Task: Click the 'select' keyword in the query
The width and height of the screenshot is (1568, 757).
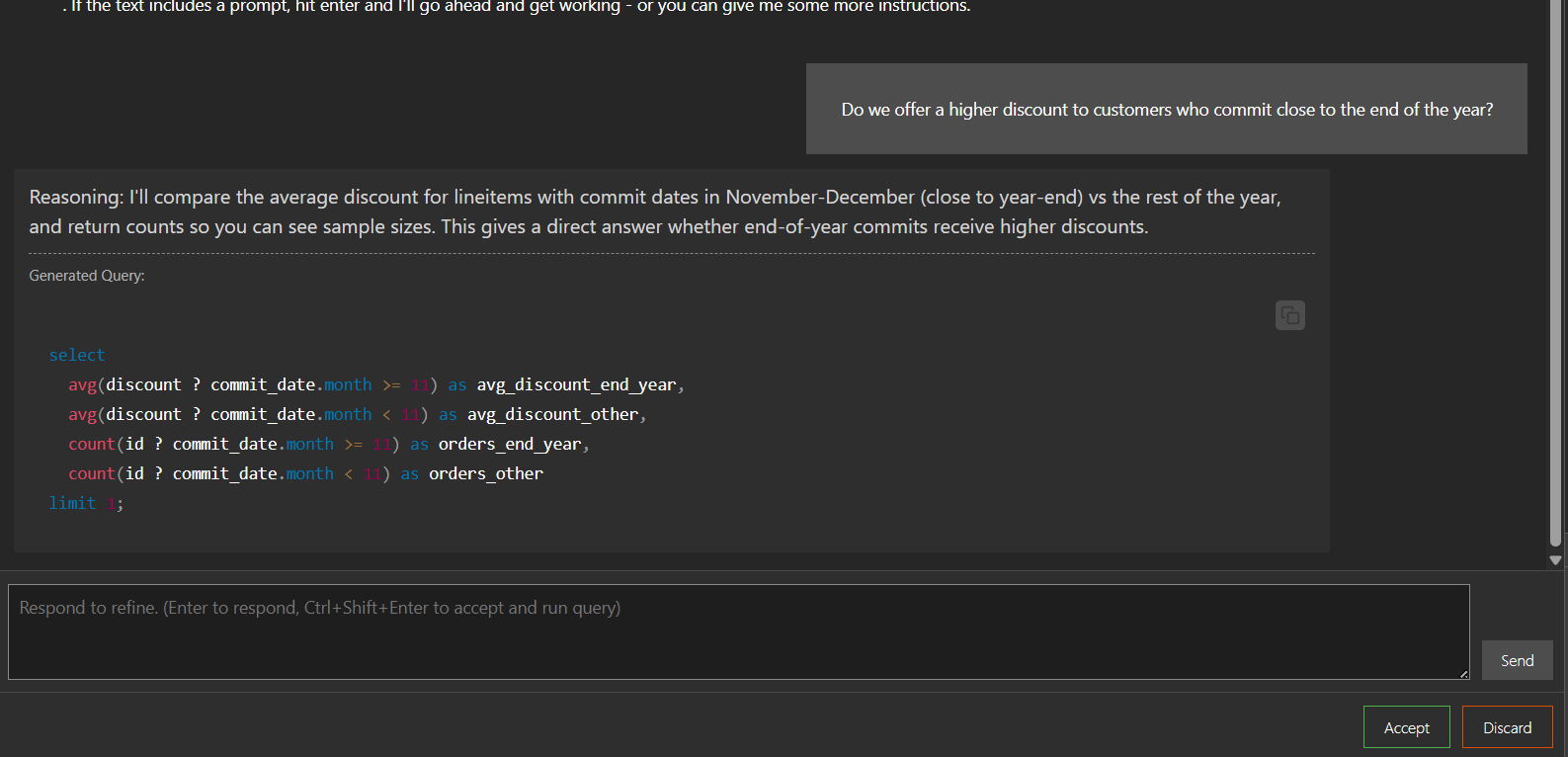Action: pos(77,355)
